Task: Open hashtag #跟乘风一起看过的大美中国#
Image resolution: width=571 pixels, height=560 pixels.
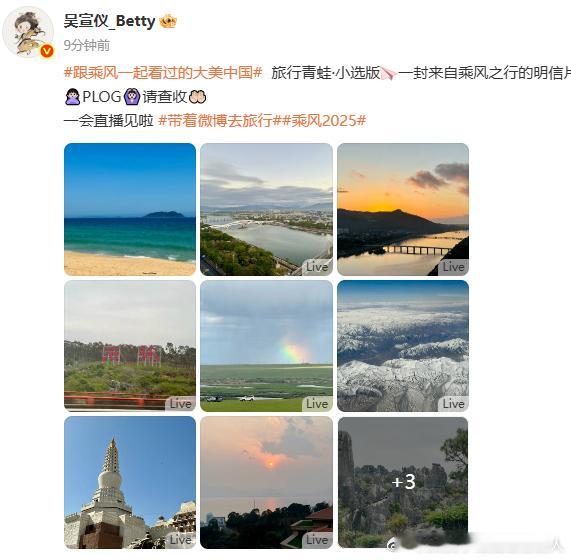Action: click(163, 73)
